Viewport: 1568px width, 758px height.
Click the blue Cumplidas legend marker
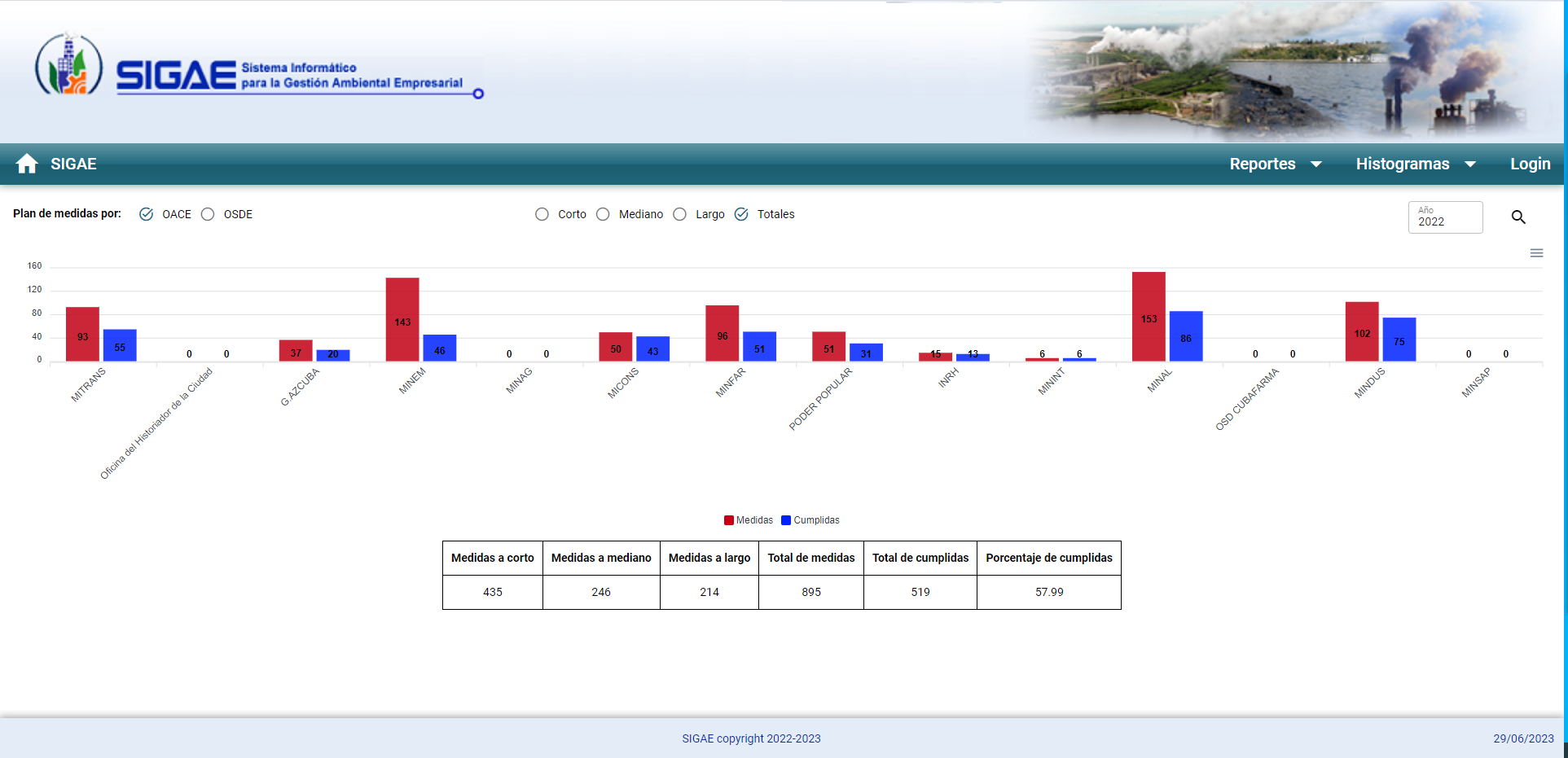point(786,520)
